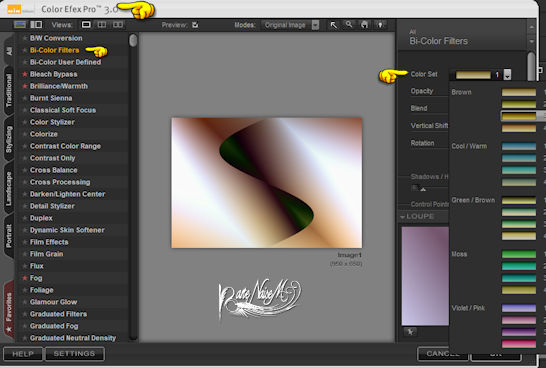The height and width of the screenshot is (368, 546).
Task: Select Dynamic Skin Softener filter
Action: (x=67, y=230)
